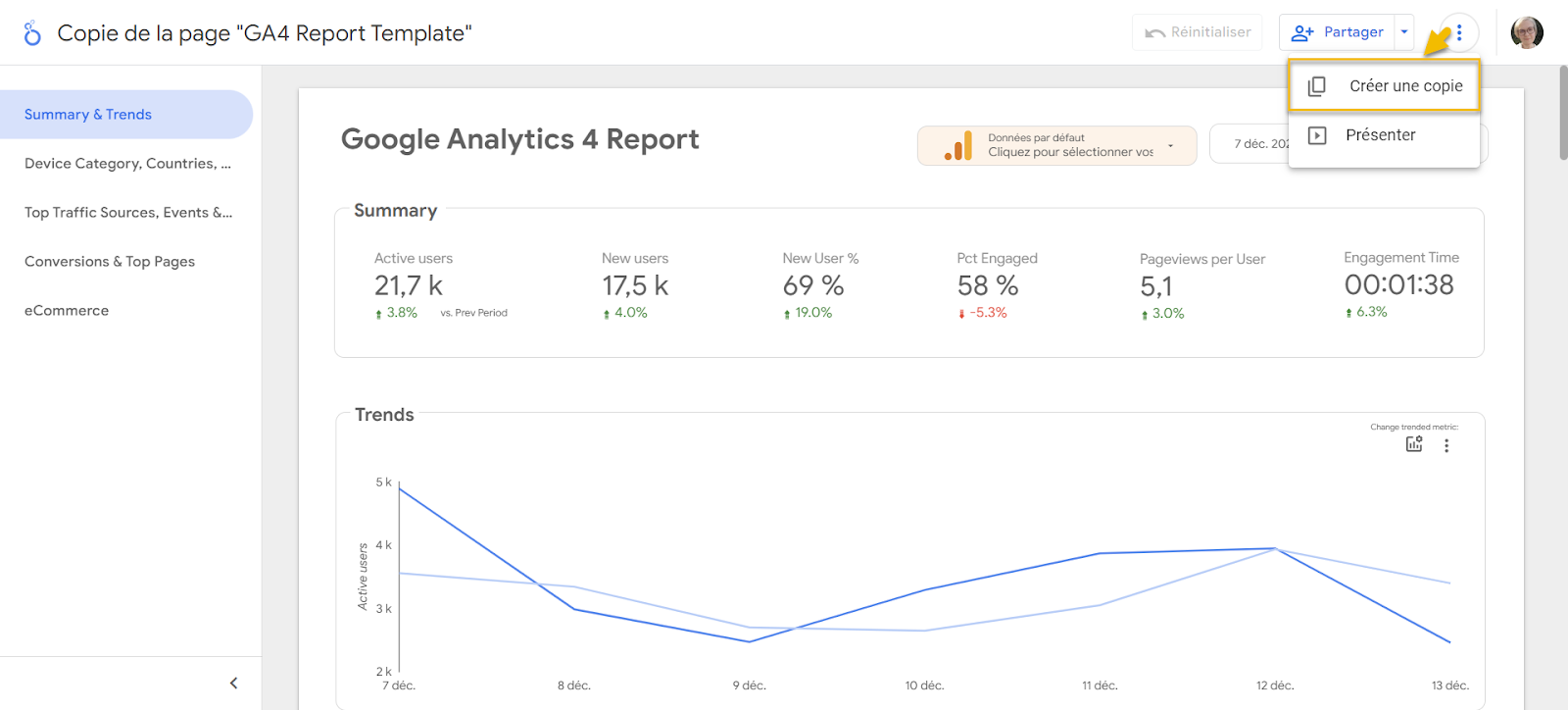Screen dimensions: 1568x710
Task: Go to Summary & Trends page
Action: pos(126,115)
